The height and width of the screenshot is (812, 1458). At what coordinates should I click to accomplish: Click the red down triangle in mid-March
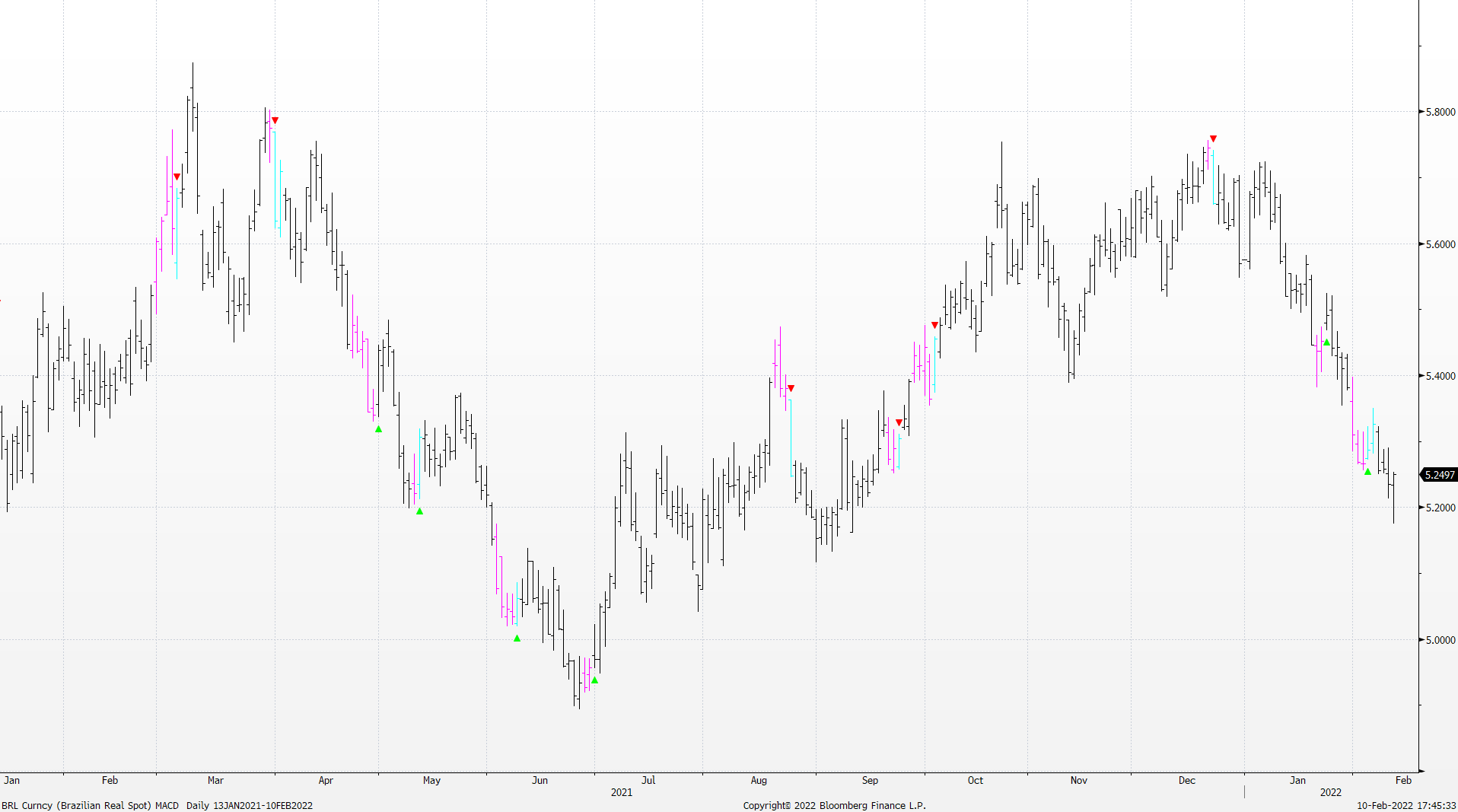[x=275, y=120]
